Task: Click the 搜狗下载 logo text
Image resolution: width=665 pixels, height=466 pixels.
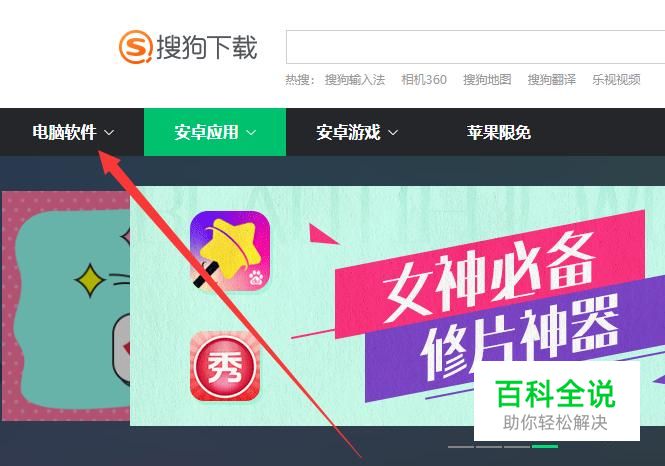Action: (x=207, y=47)
